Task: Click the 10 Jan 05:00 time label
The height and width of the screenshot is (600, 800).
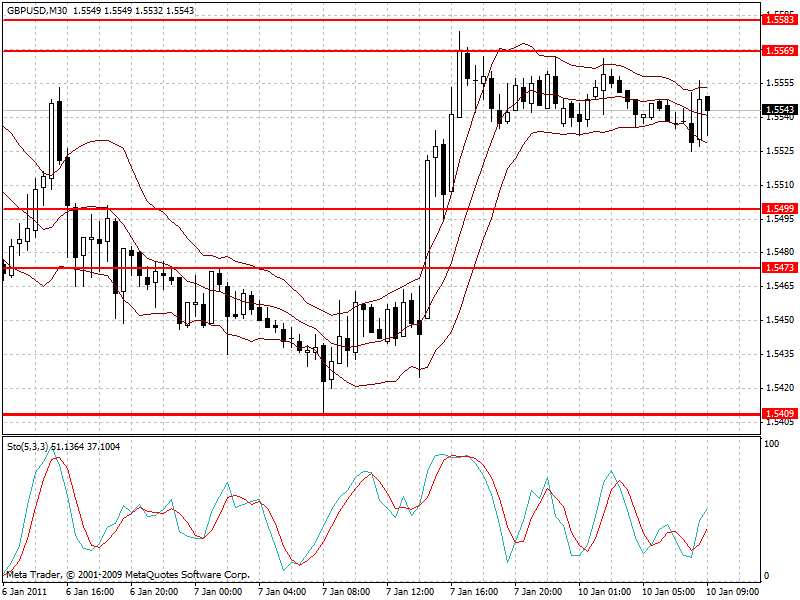Action: [668, 592]
